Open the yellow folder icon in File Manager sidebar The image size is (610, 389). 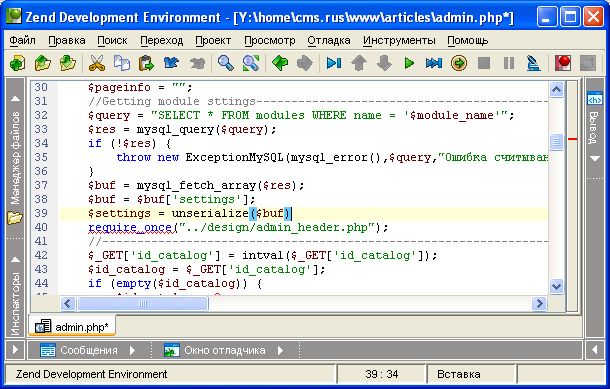click(15, 217)
